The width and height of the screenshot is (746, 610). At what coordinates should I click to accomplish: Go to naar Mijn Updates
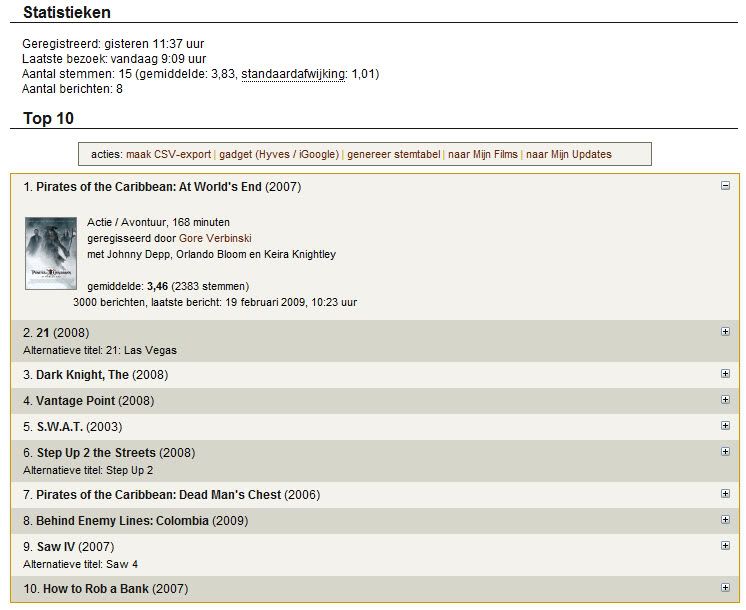(569, 155)
